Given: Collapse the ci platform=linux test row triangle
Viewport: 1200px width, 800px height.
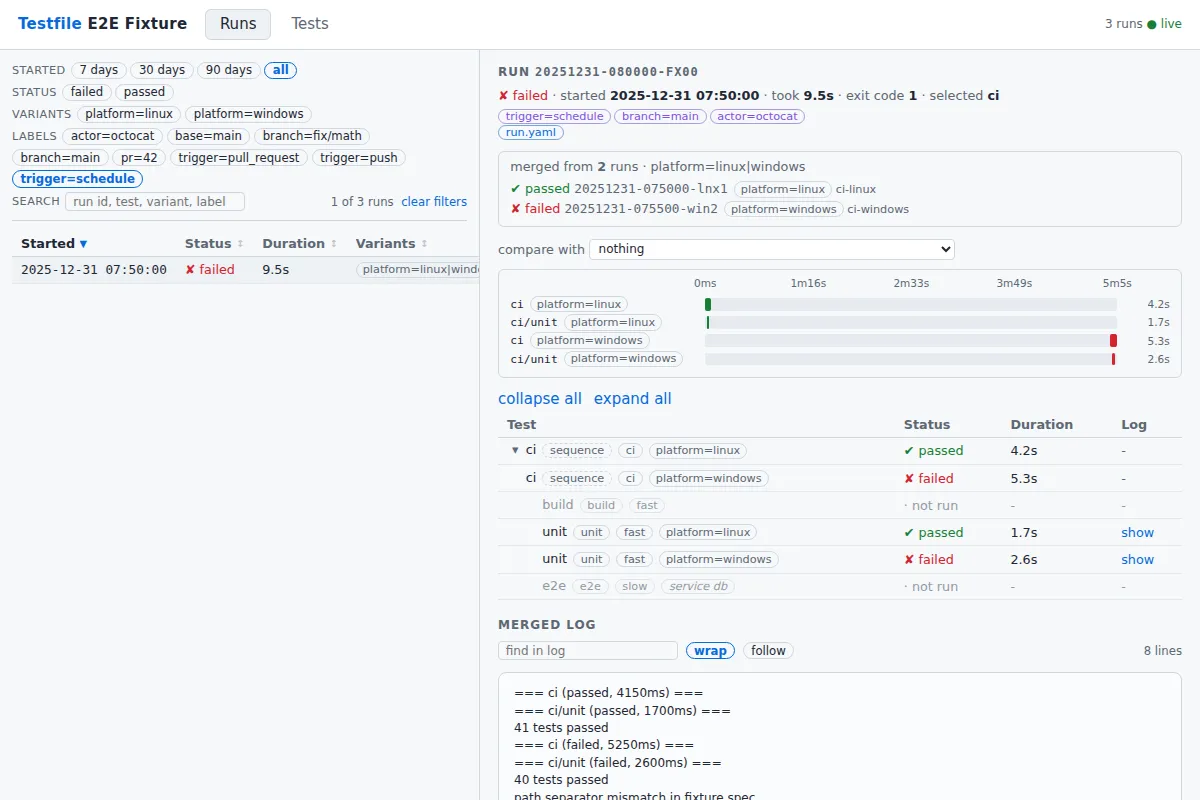Looking at the screenshot, I should (515, 451).
